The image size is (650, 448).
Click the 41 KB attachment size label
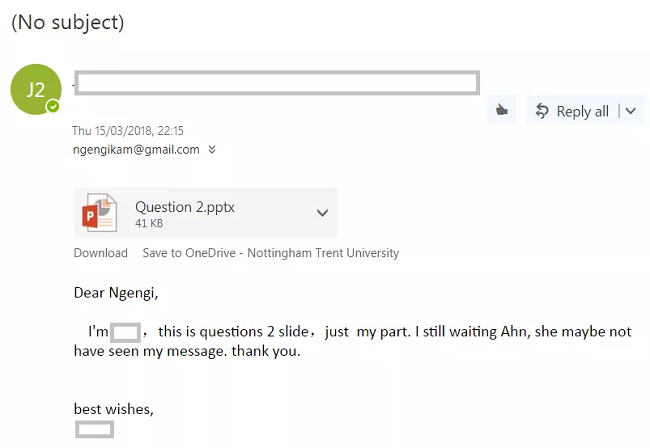tap(149, 223)
